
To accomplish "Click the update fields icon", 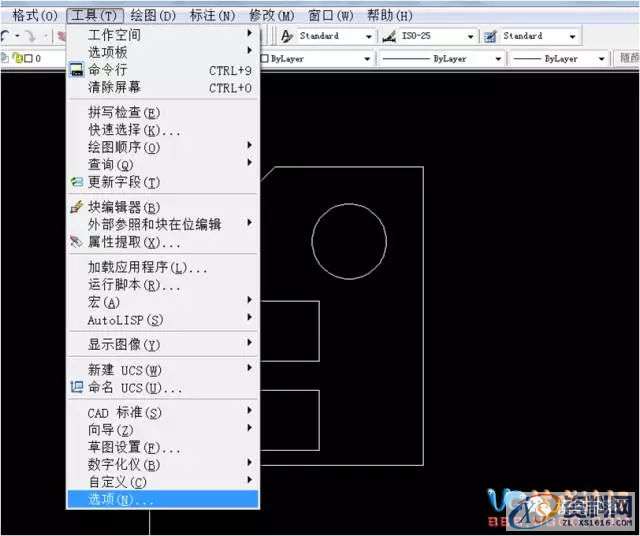I will click(77, 182).
